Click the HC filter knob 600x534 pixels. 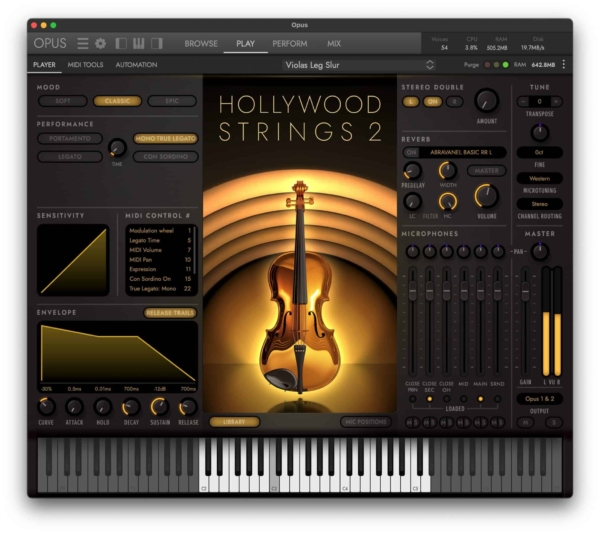tap(447, 201)
